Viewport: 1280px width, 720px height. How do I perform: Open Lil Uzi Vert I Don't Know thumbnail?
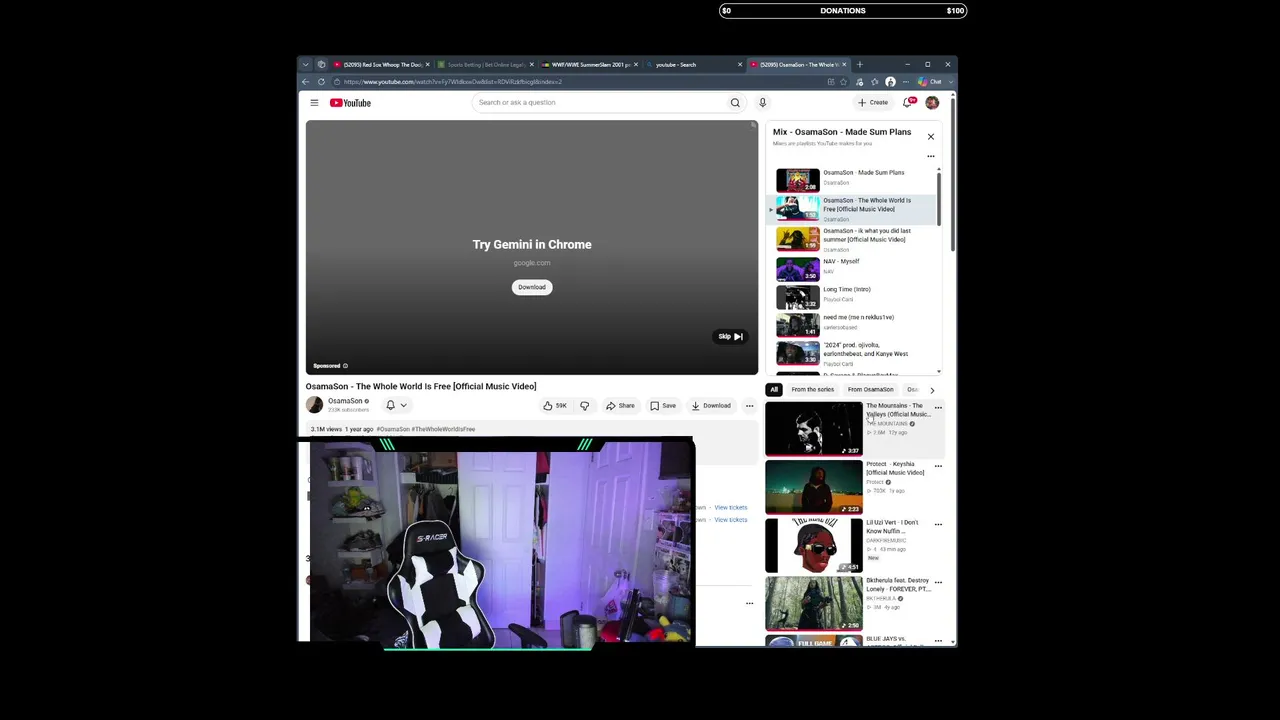point(813,545)
